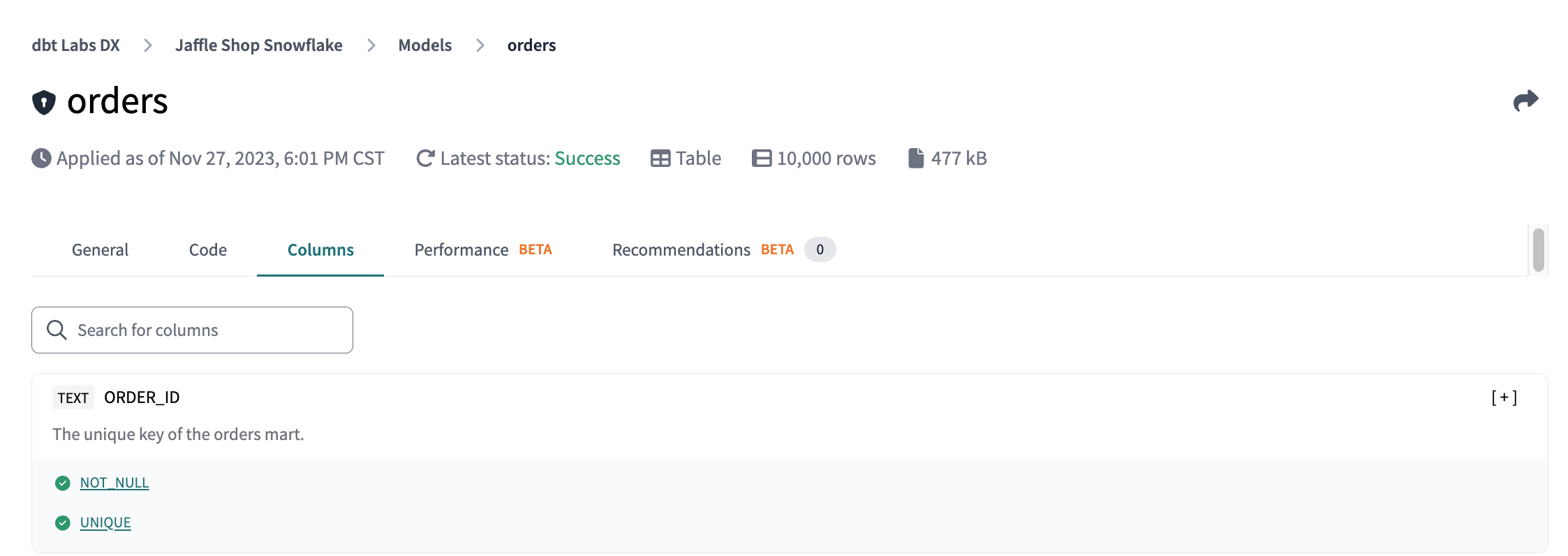Click the share arrow icon

(1525, 101)
